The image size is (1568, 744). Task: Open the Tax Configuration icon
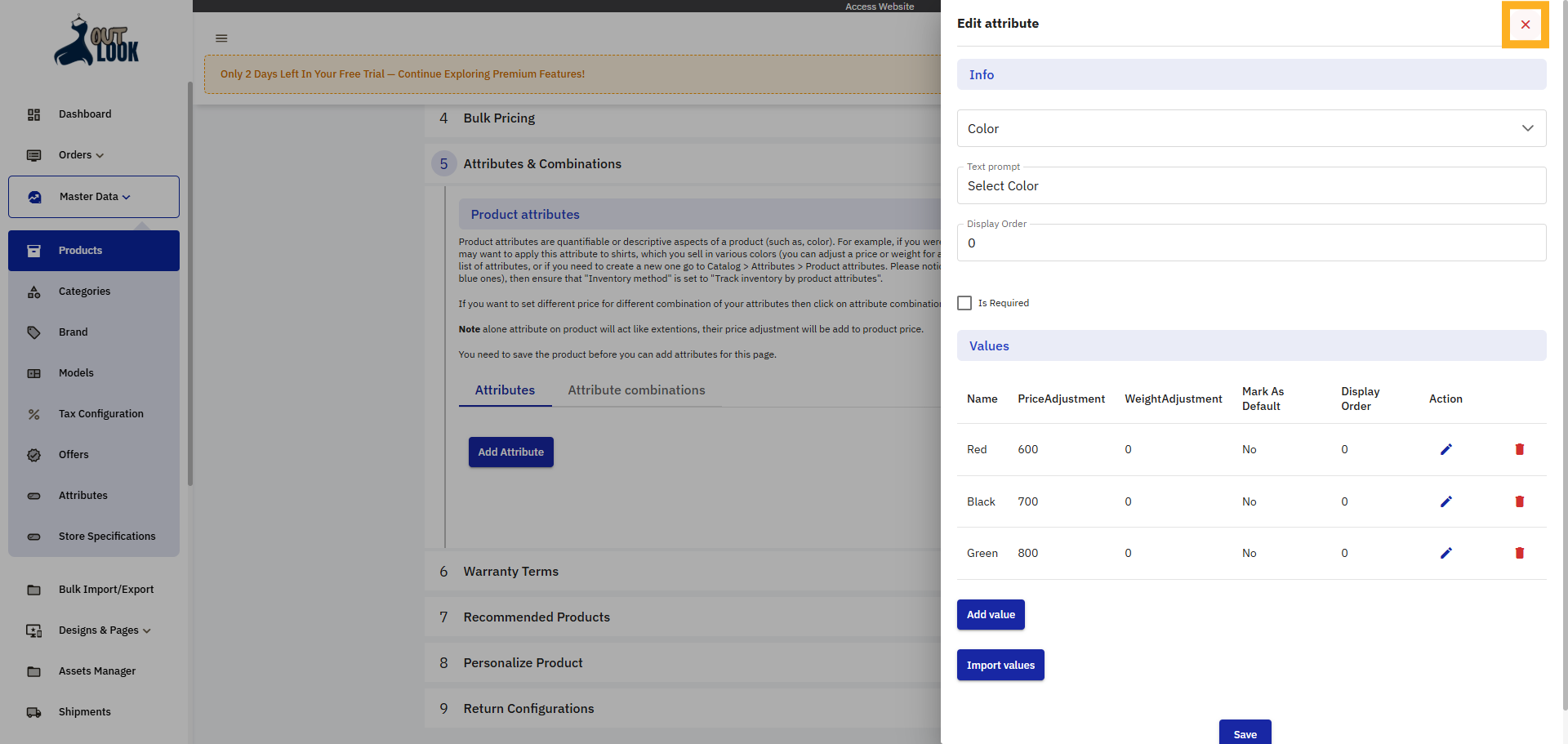point(33,414)
